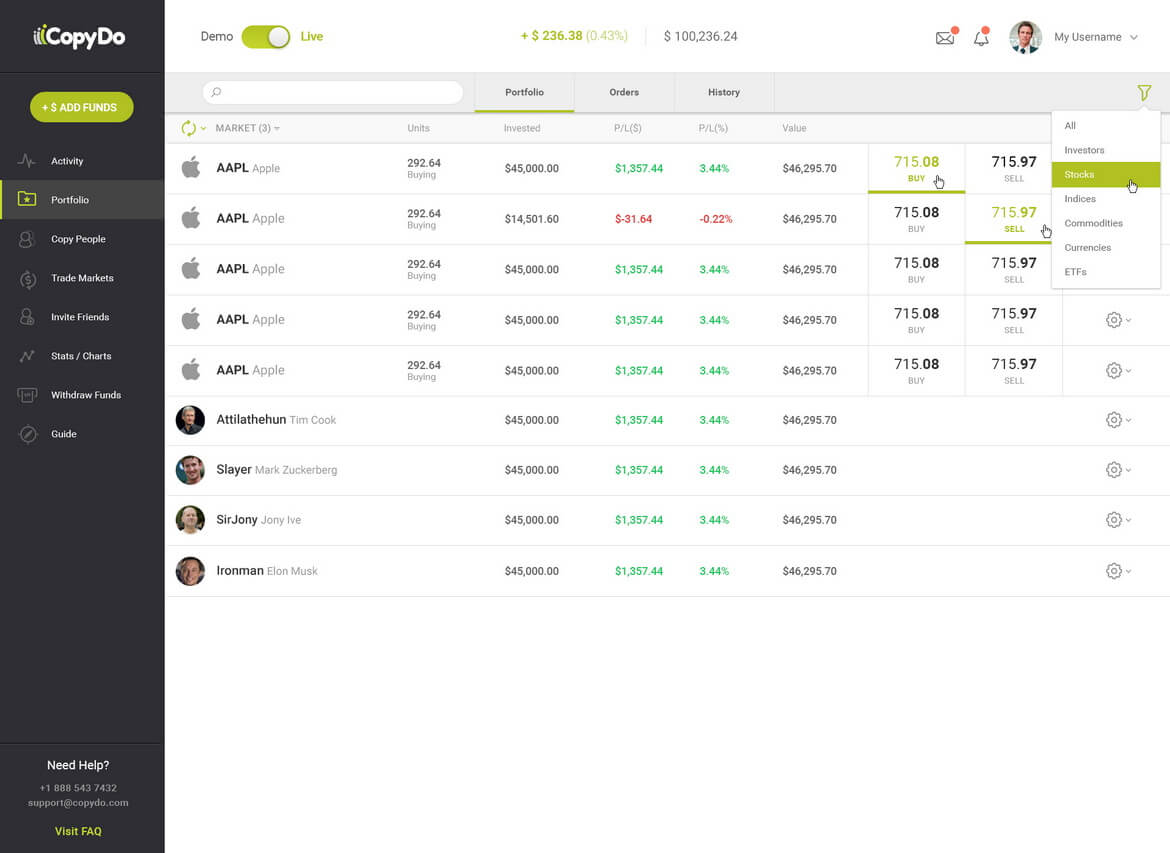
Task: Click the Invested column header
Action: click(522, 128)
